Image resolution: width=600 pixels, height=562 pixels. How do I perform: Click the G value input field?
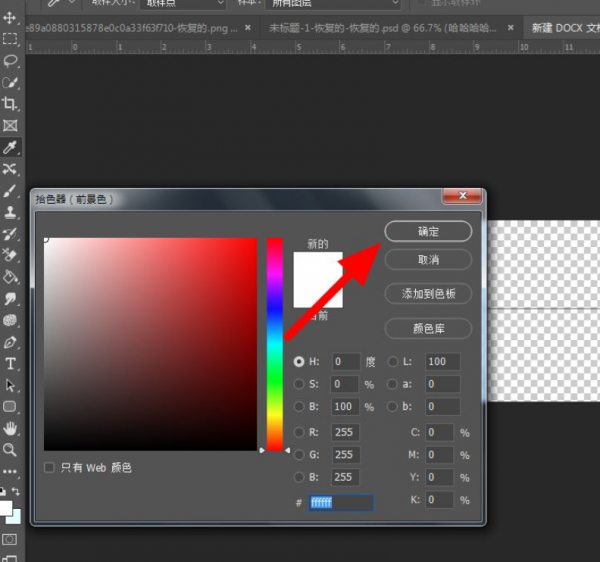tap(346, 455)
